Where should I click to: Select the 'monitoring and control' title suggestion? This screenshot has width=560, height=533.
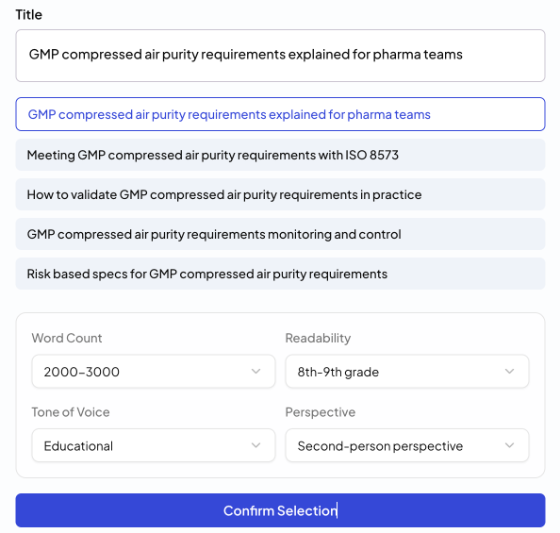pos(280,234)
